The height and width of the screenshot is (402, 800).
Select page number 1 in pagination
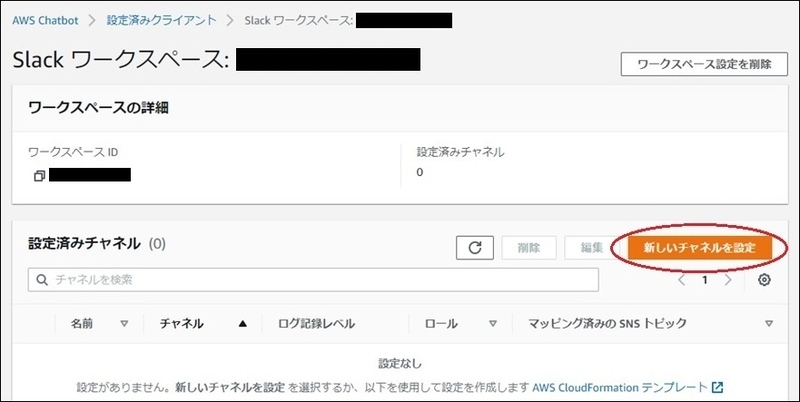[x=705, y=280]
